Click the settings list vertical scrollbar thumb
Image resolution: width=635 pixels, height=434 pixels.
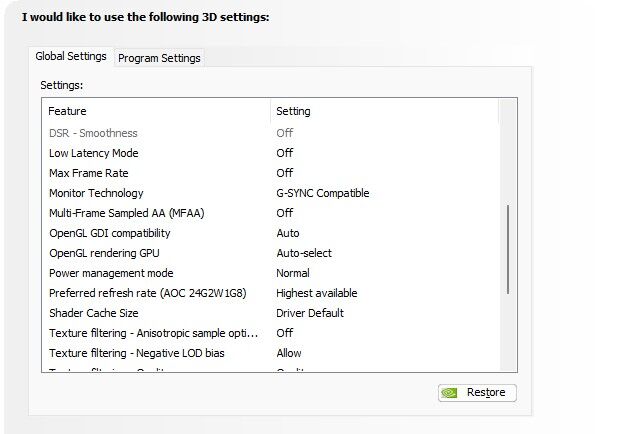508,249
